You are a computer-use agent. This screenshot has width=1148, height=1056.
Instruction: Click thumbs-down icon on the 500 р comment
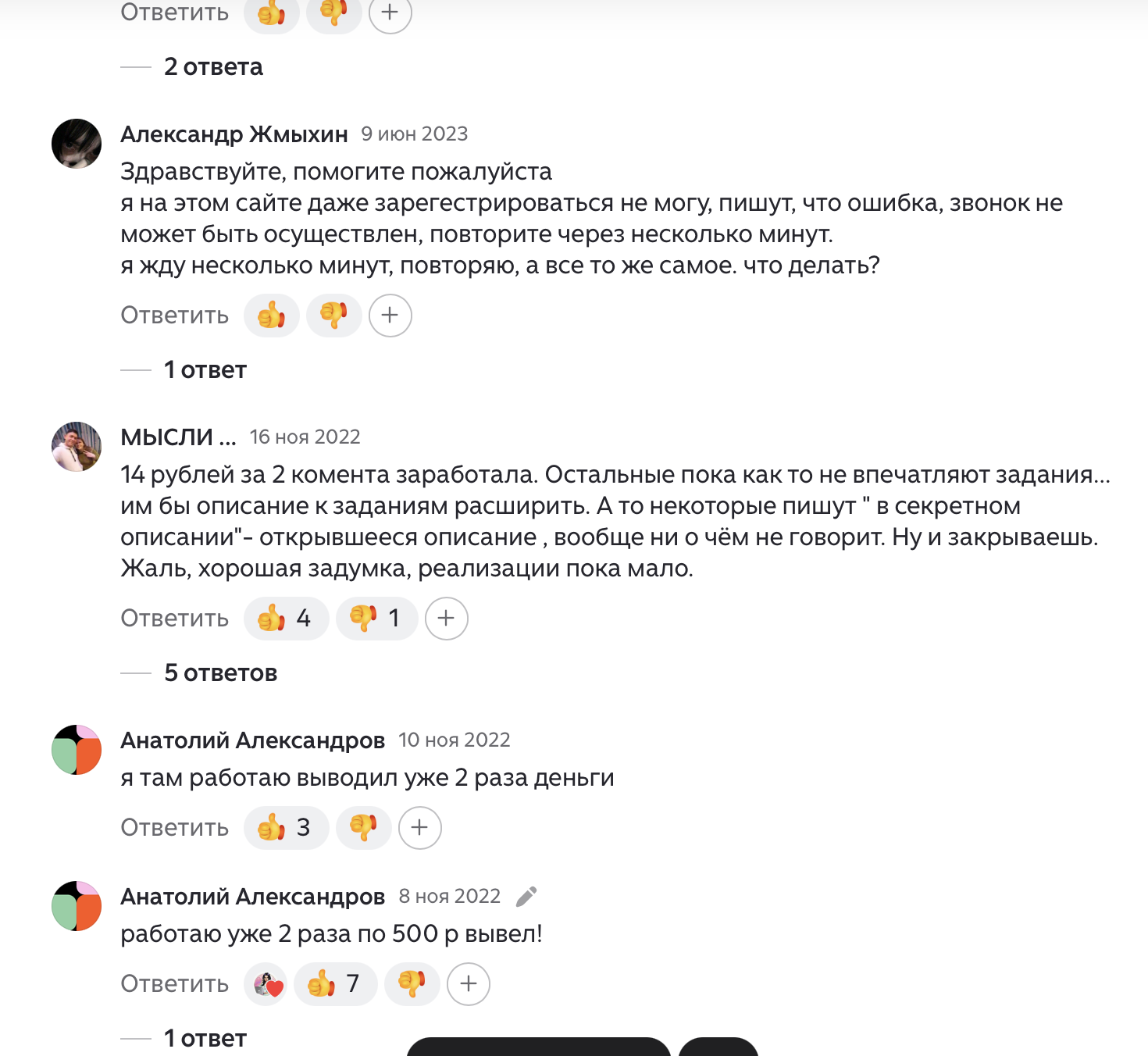point(412,983)
